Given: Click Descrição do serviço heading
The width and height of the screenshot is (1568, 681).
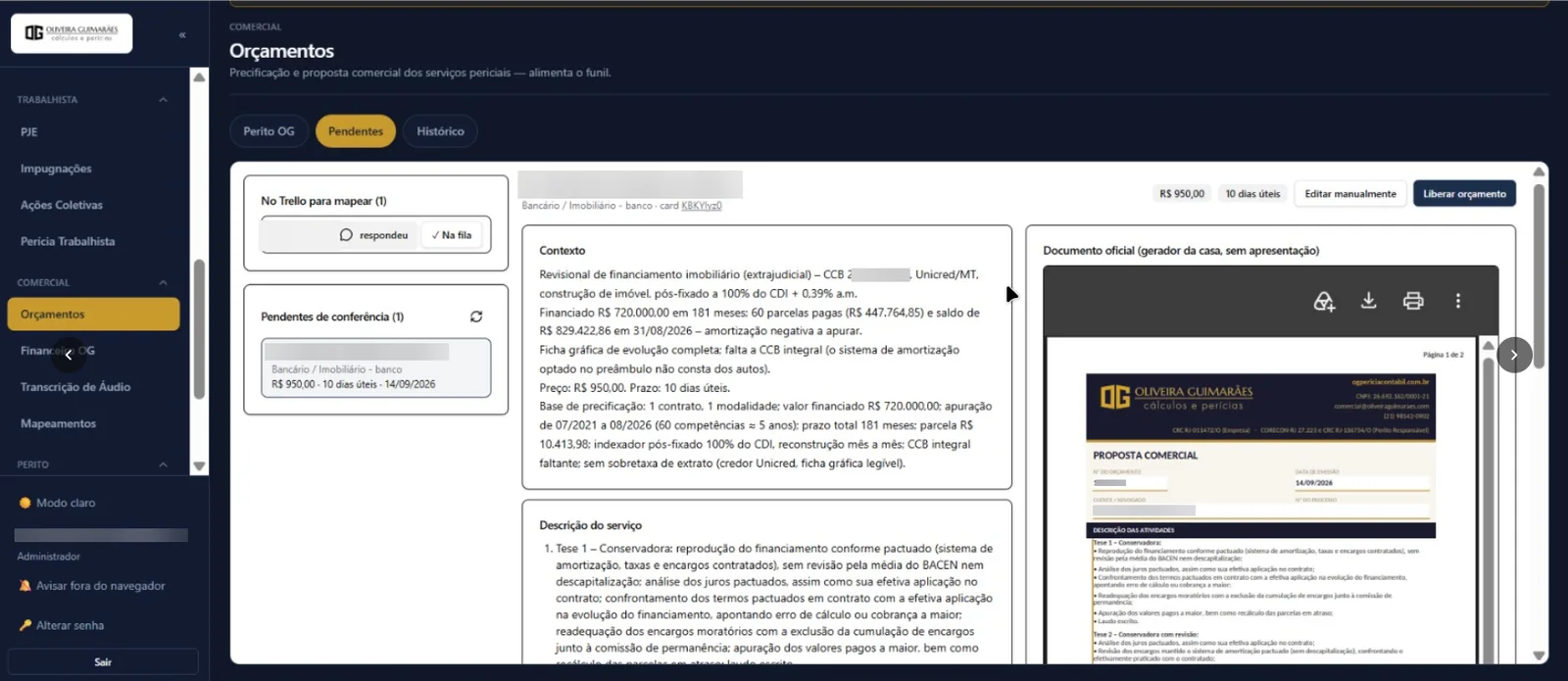Looking at the screenshot, I should click(x=590, y=525).
